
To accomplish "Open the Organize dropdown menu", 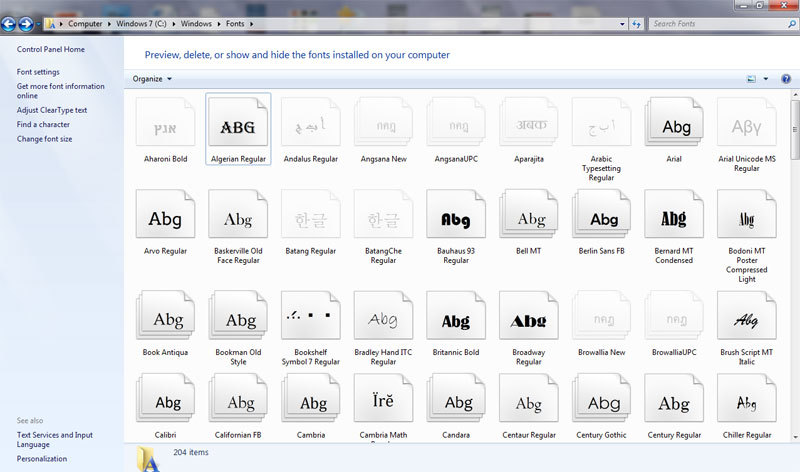I will pos(152,79).
